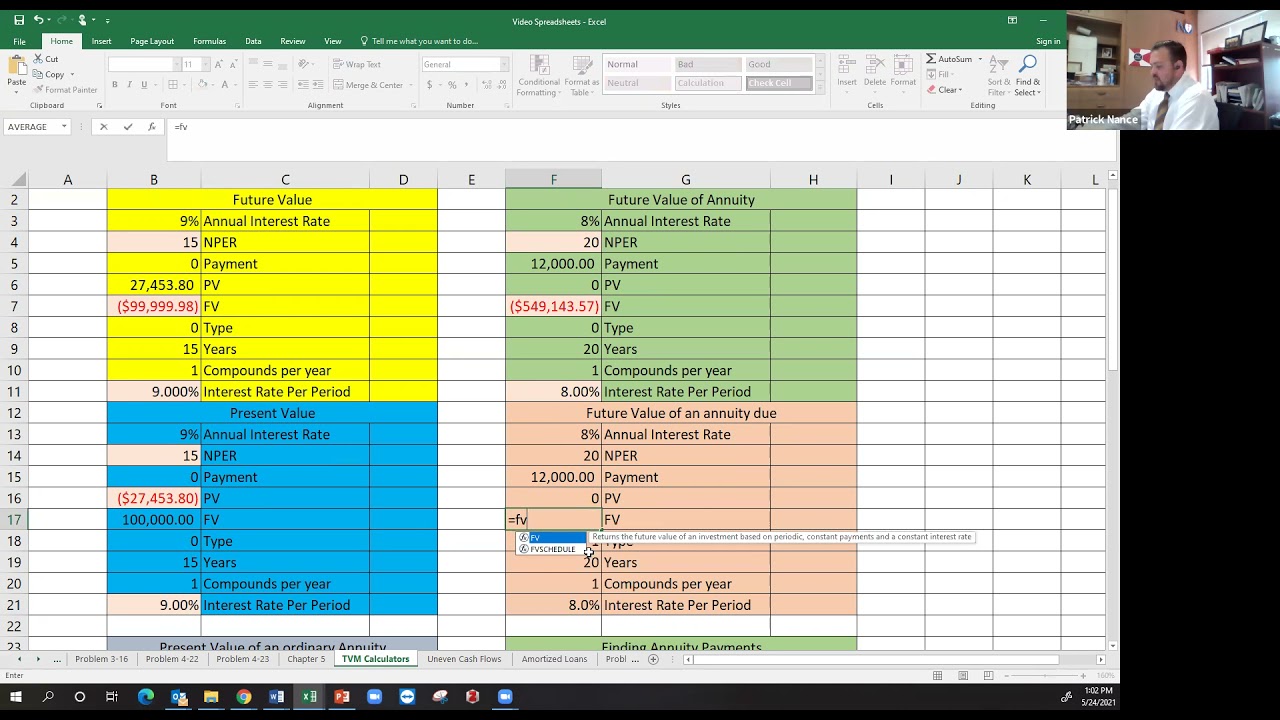1280x720 pixels.
Task: Click the Save icon in the quick access toolbar
Action: coord(19,20)
